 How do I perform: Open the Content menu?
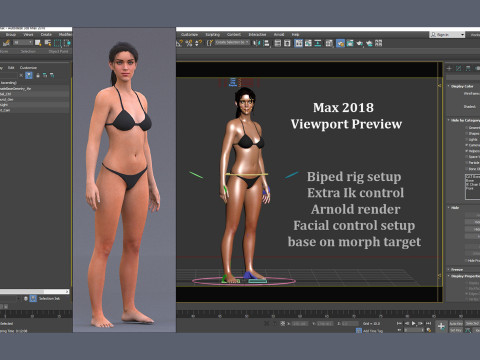(x=234, y=35)
